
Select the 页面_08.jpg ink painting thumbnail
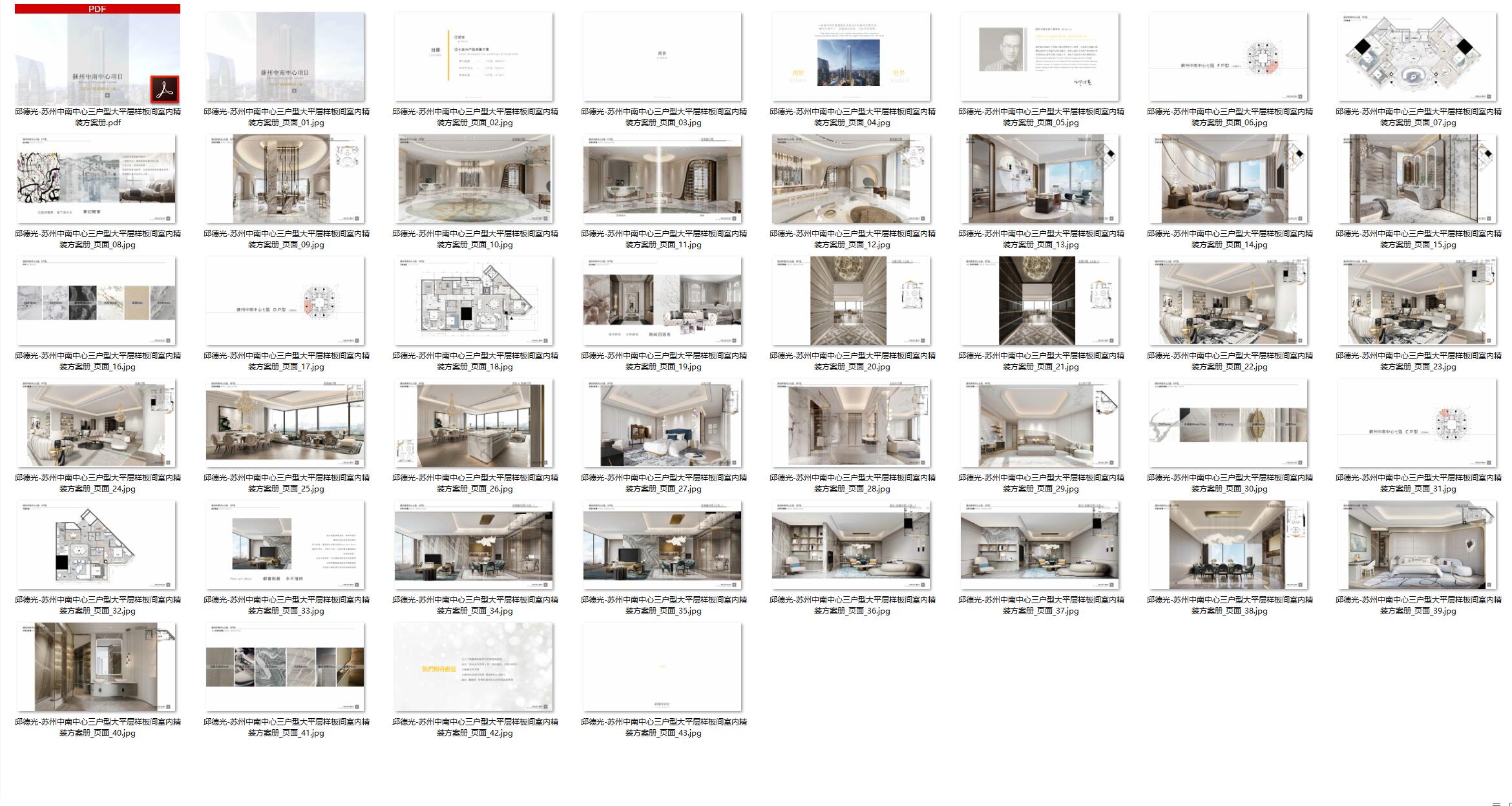click(97, 179)
